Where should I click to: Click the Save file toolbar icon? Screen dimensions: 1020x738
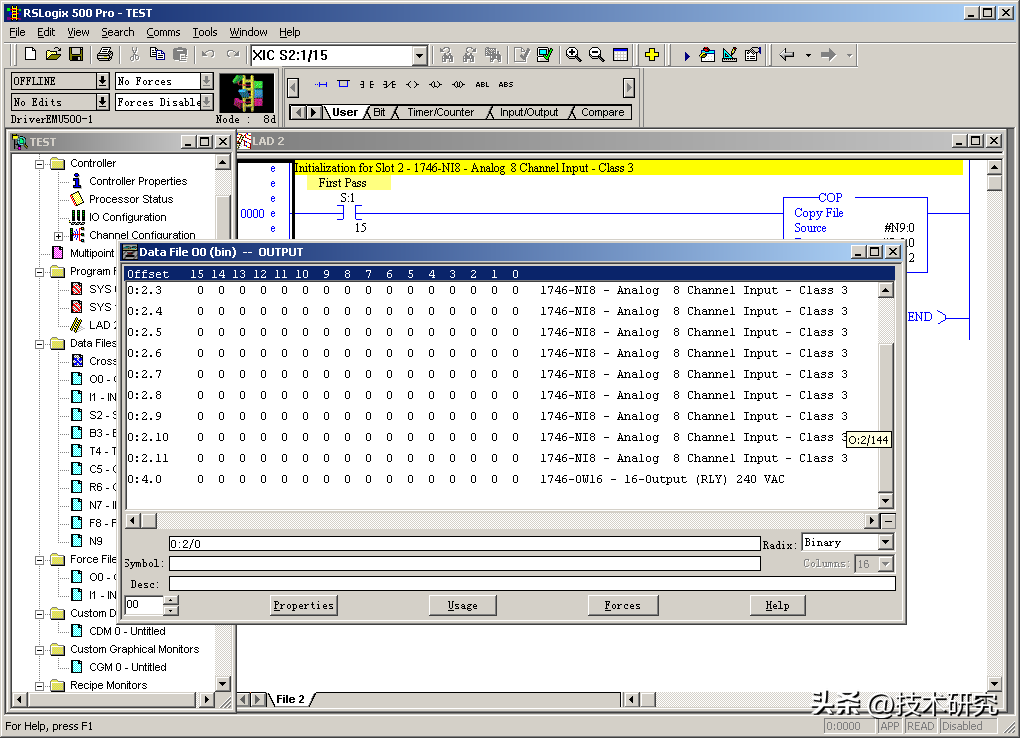pos(75,55)
